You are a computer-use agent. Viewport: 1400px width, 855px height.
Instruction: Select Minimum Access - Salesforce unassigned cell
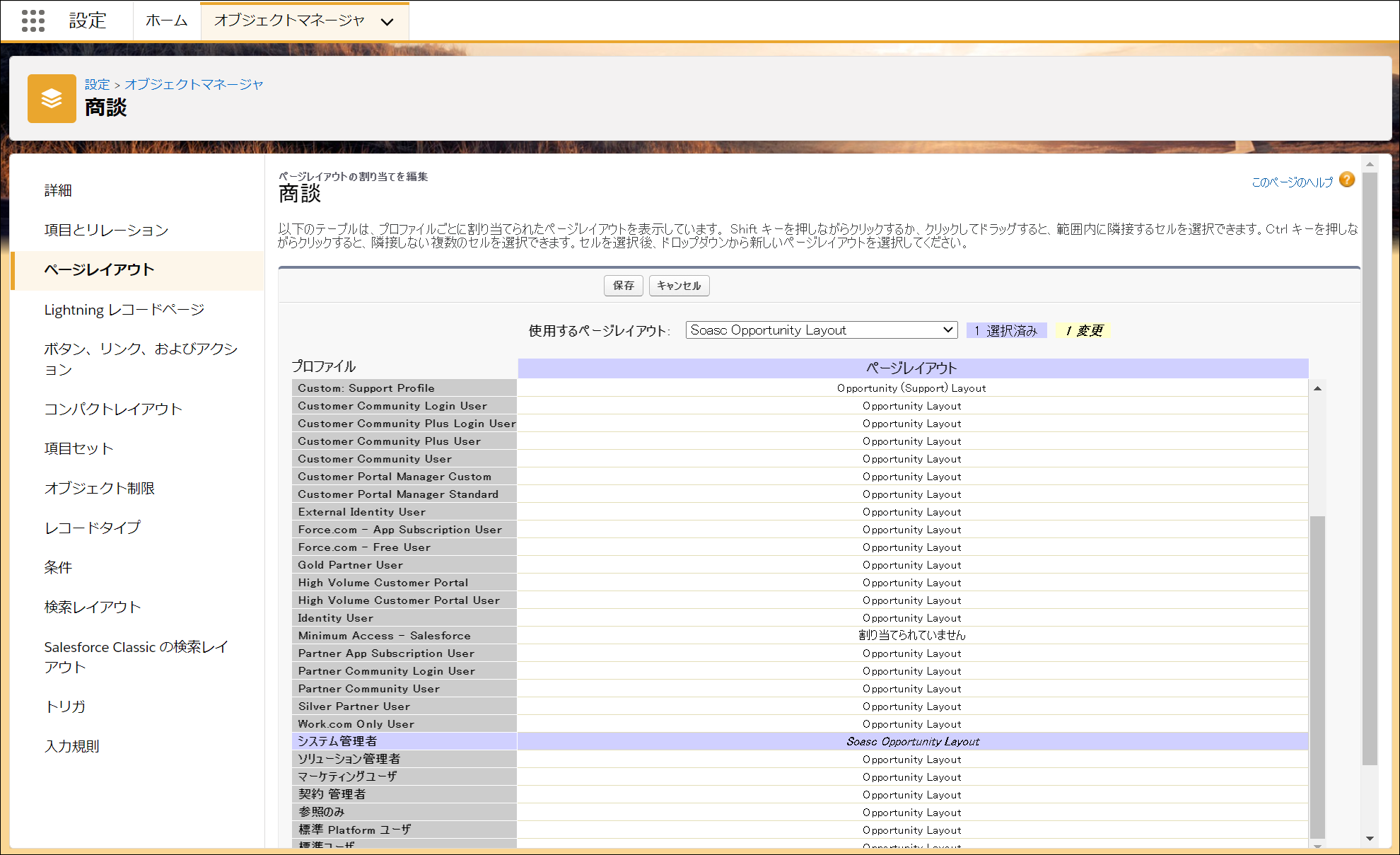pos(911,636)
